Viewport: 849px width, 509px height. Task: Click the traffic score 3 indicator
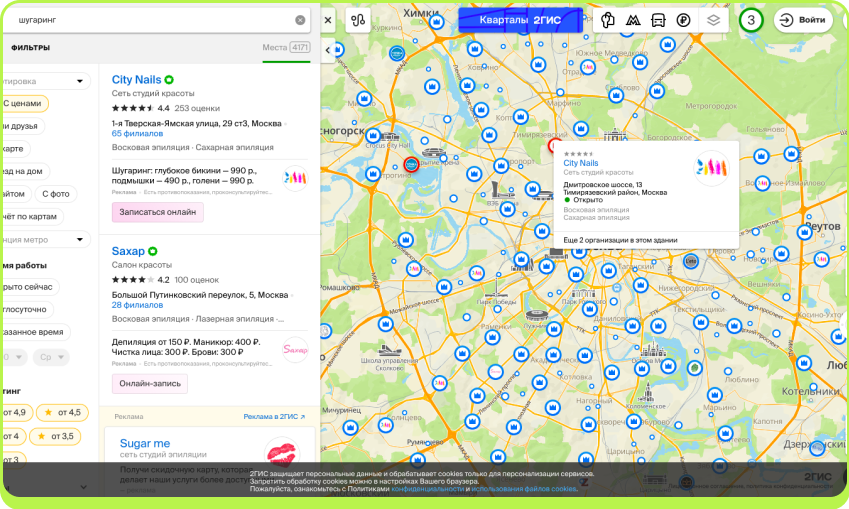(751, 20)
